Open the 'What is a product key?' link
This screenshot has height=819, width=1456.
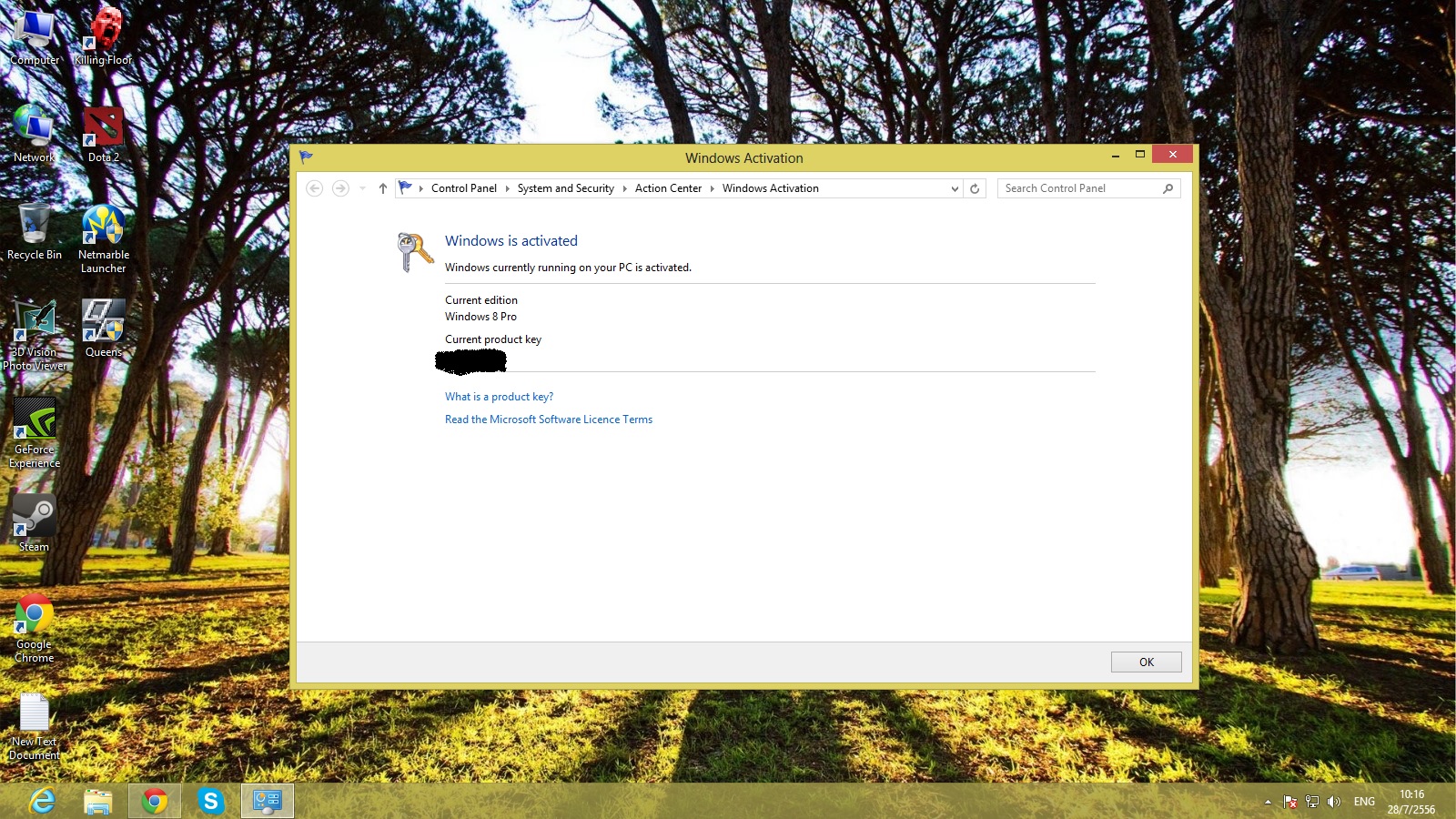point(499,397)
